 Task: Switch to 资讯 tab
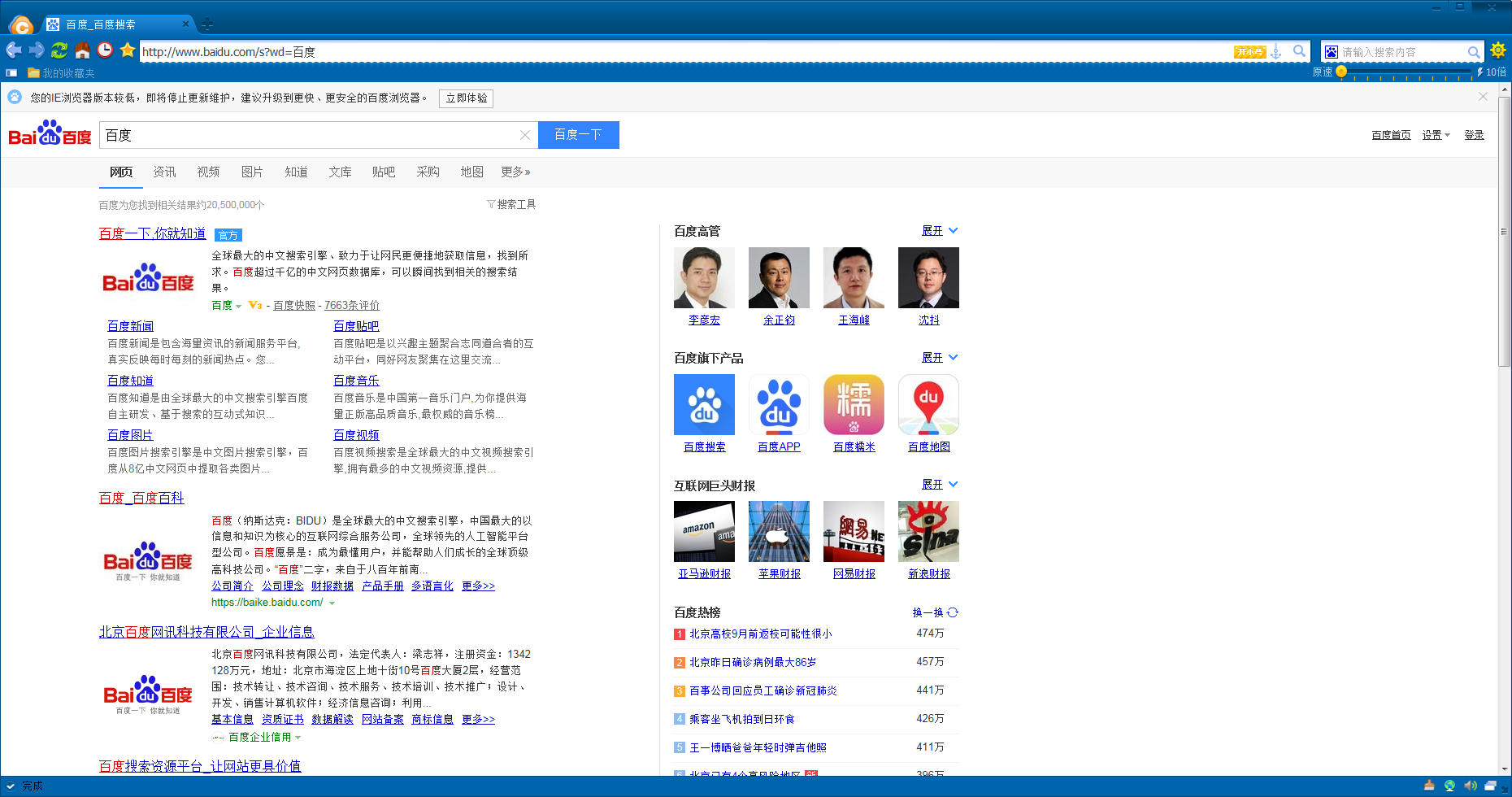[x=164, y=172]
